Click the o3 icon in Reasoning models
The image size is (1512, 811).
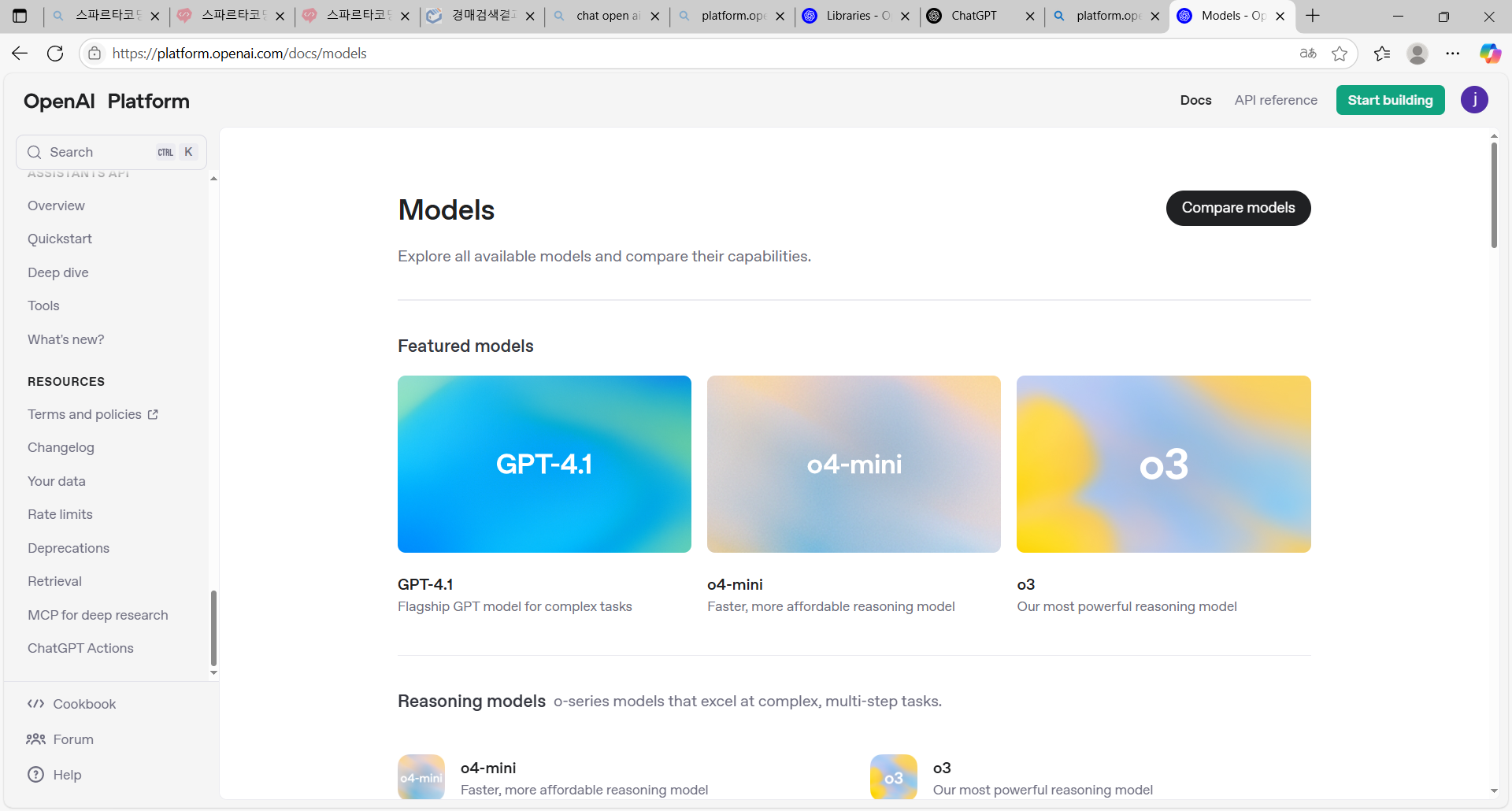pyautogui.click(x=894, y=777)
